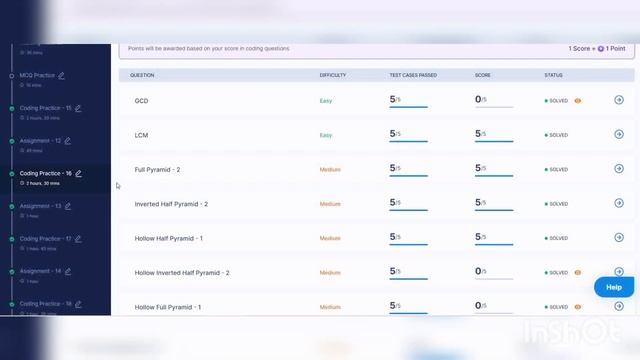Image resolution: width=640 pixels, height=360 pixels.
Task: Open Hollow Inverted Half Pyramid - 2 question name
Action: [182, 273]
